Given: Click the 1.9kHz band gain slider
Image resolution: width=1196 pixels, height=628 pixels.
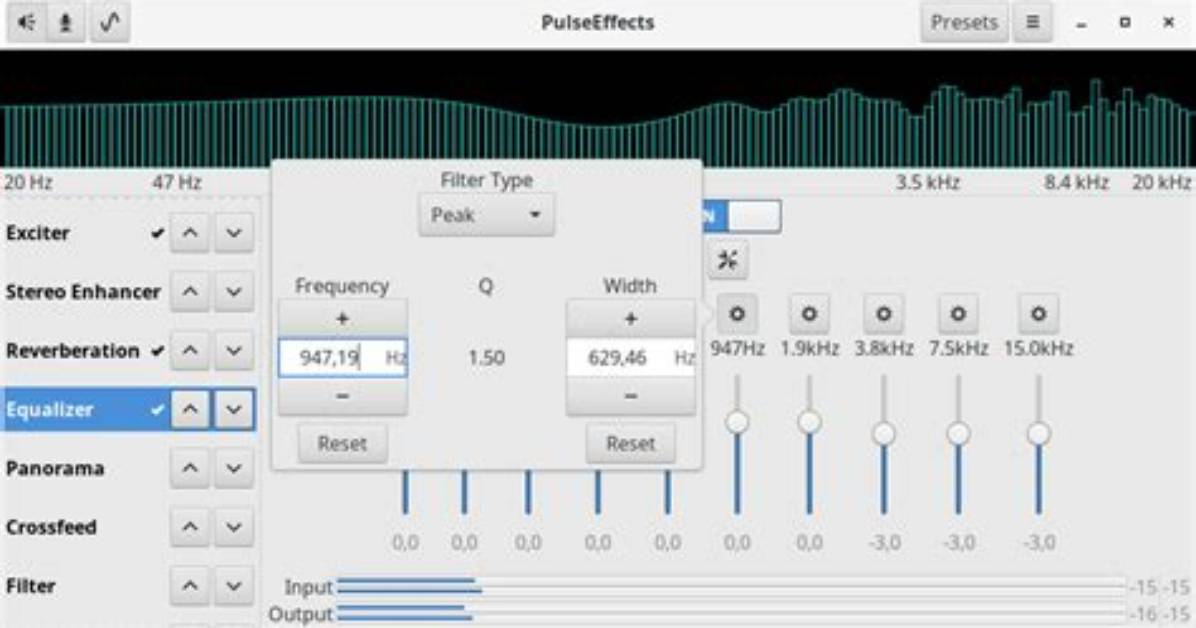Looking at the screenshot, I should 809,445.
